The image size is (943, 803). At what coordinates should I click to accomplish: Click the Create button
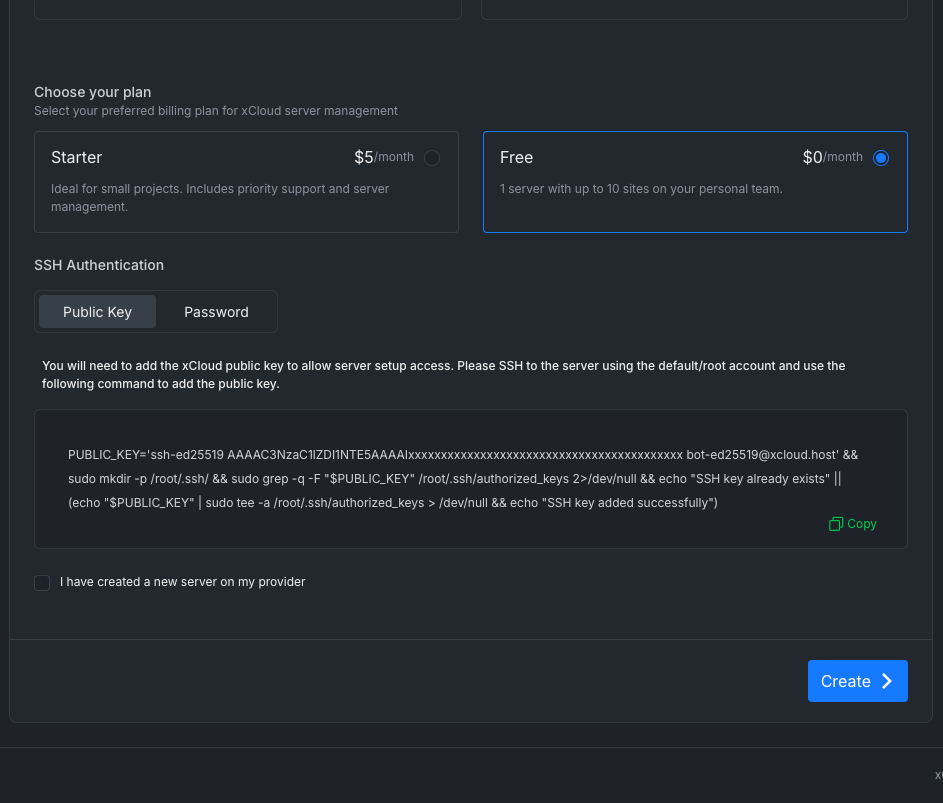click(x=858, y=681)
